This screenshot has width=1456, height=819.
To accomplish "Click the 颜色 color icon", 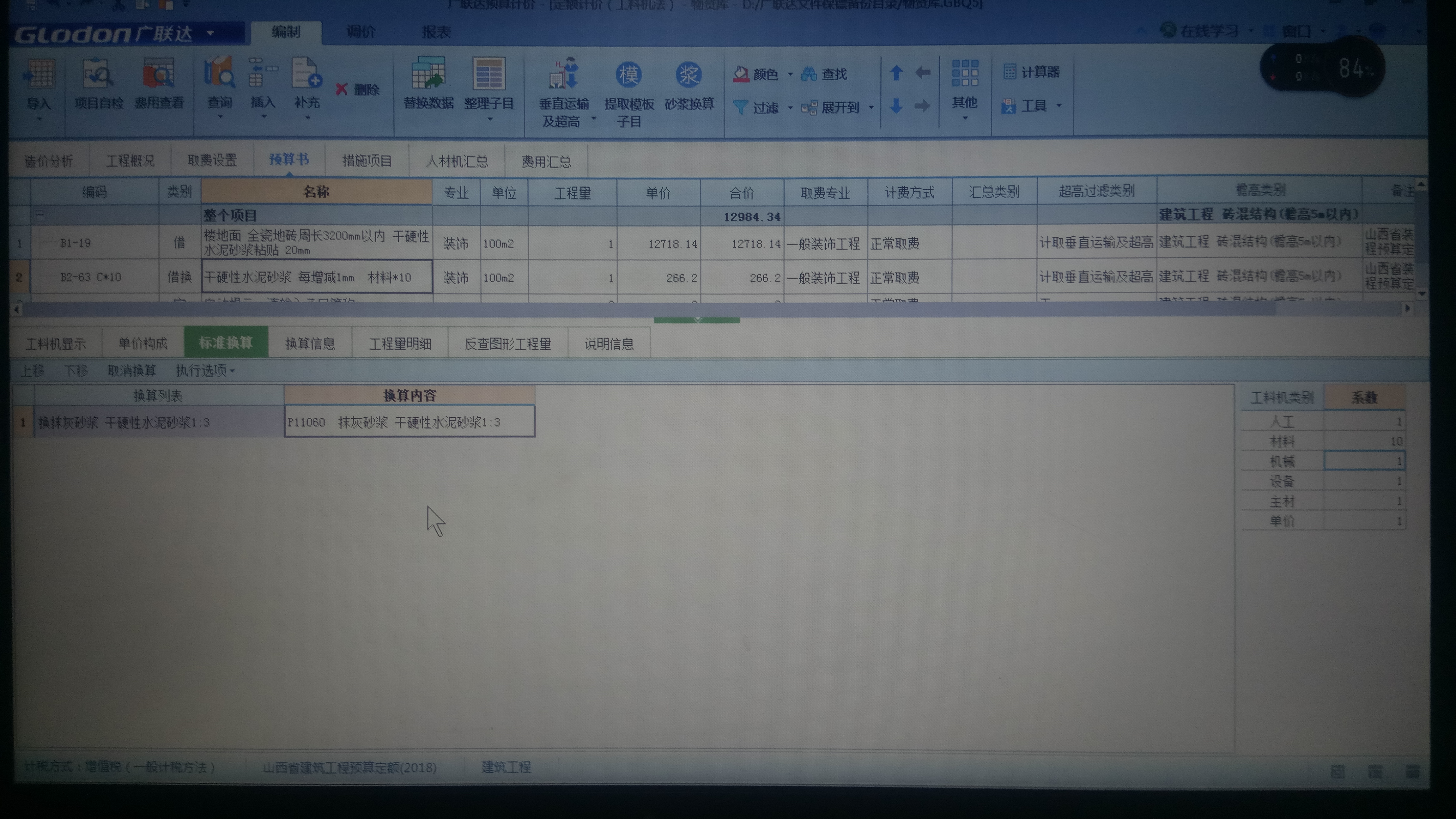I will pos(741,74).
